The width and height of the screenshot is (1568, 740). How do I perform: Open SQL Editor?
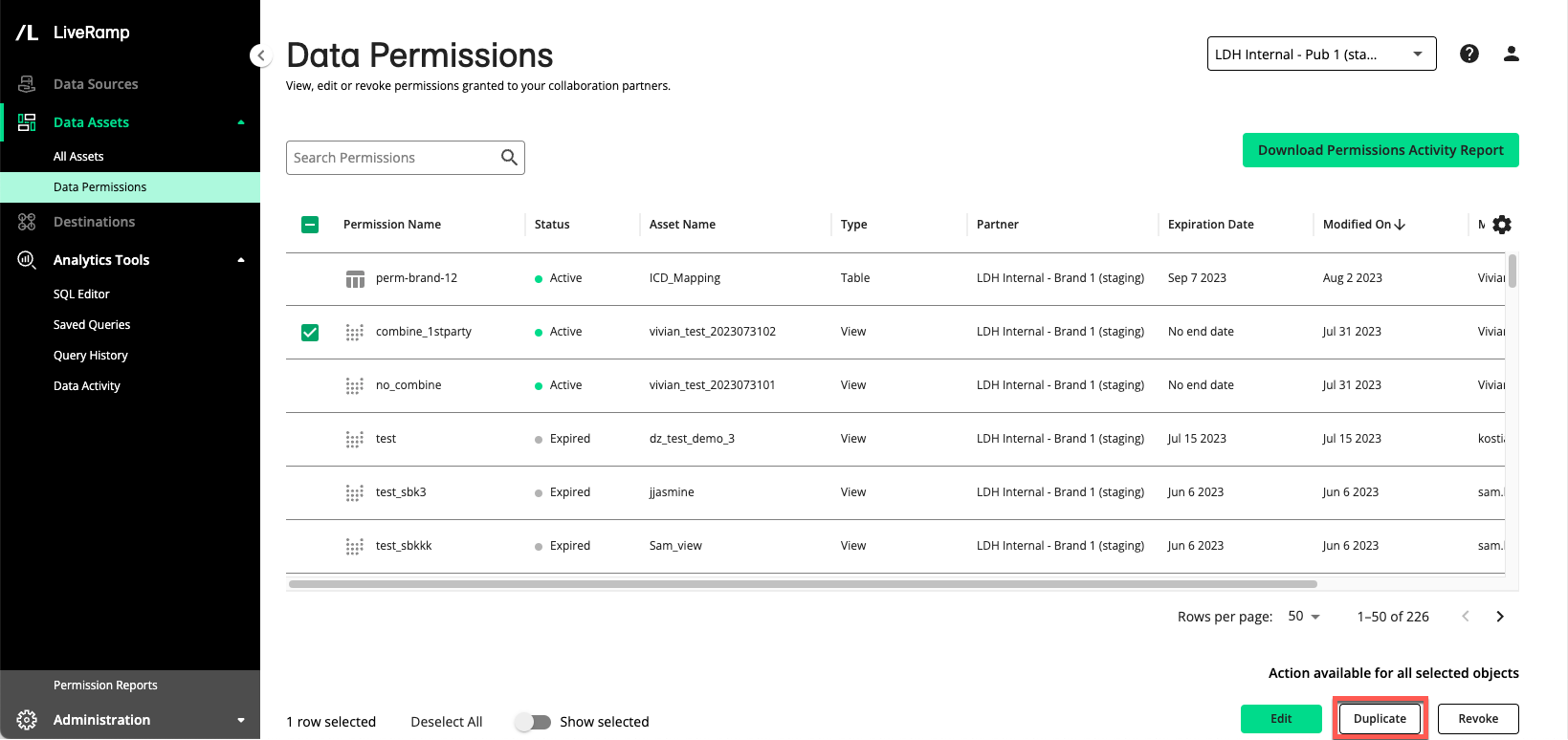81,294
